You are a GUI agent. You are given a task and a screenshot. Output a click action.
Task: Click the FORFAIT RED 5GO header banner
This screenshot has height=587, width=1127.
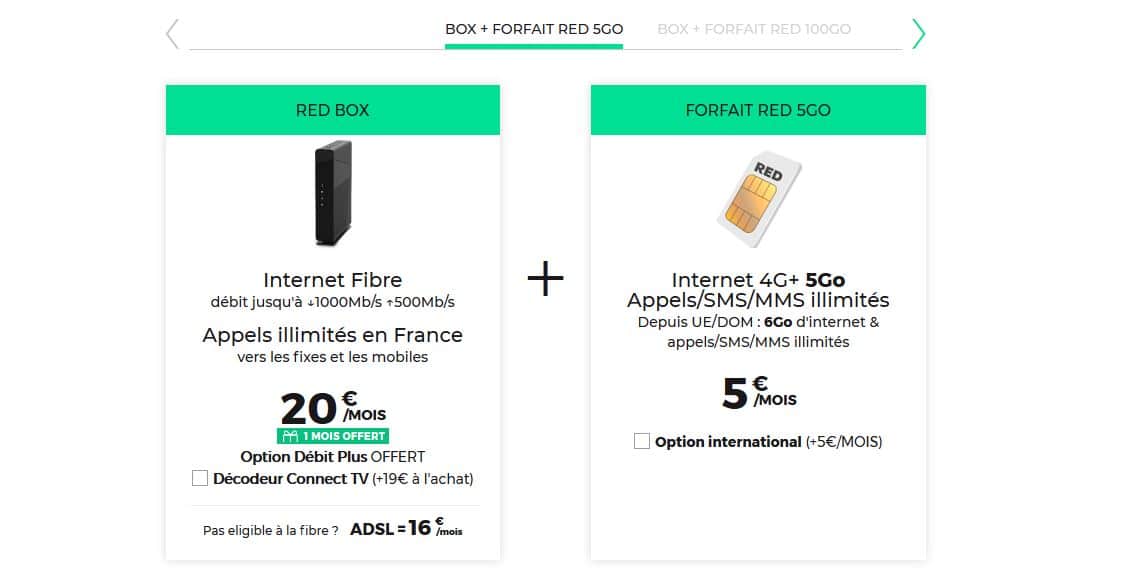[x=758, y=110]
